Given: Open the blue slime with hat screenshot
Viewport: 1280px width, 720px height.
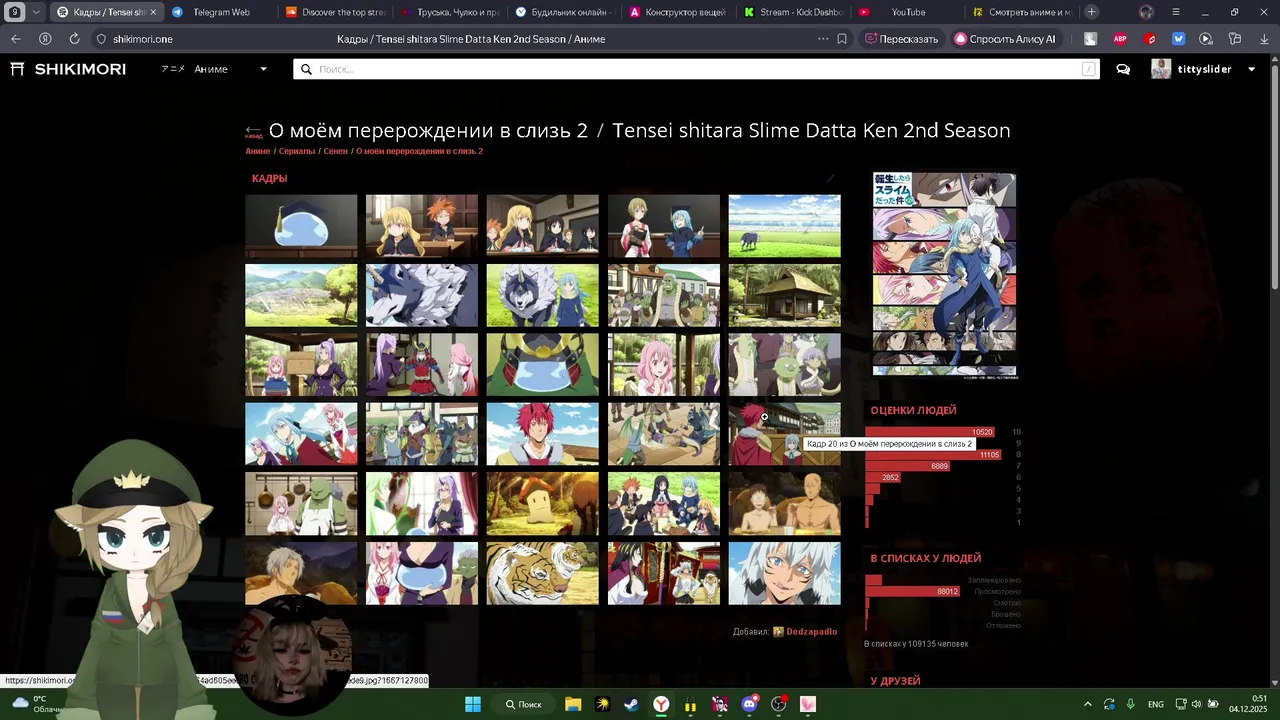Looking at the screenshot, I should pyautogui.click(x=301, y=226).
